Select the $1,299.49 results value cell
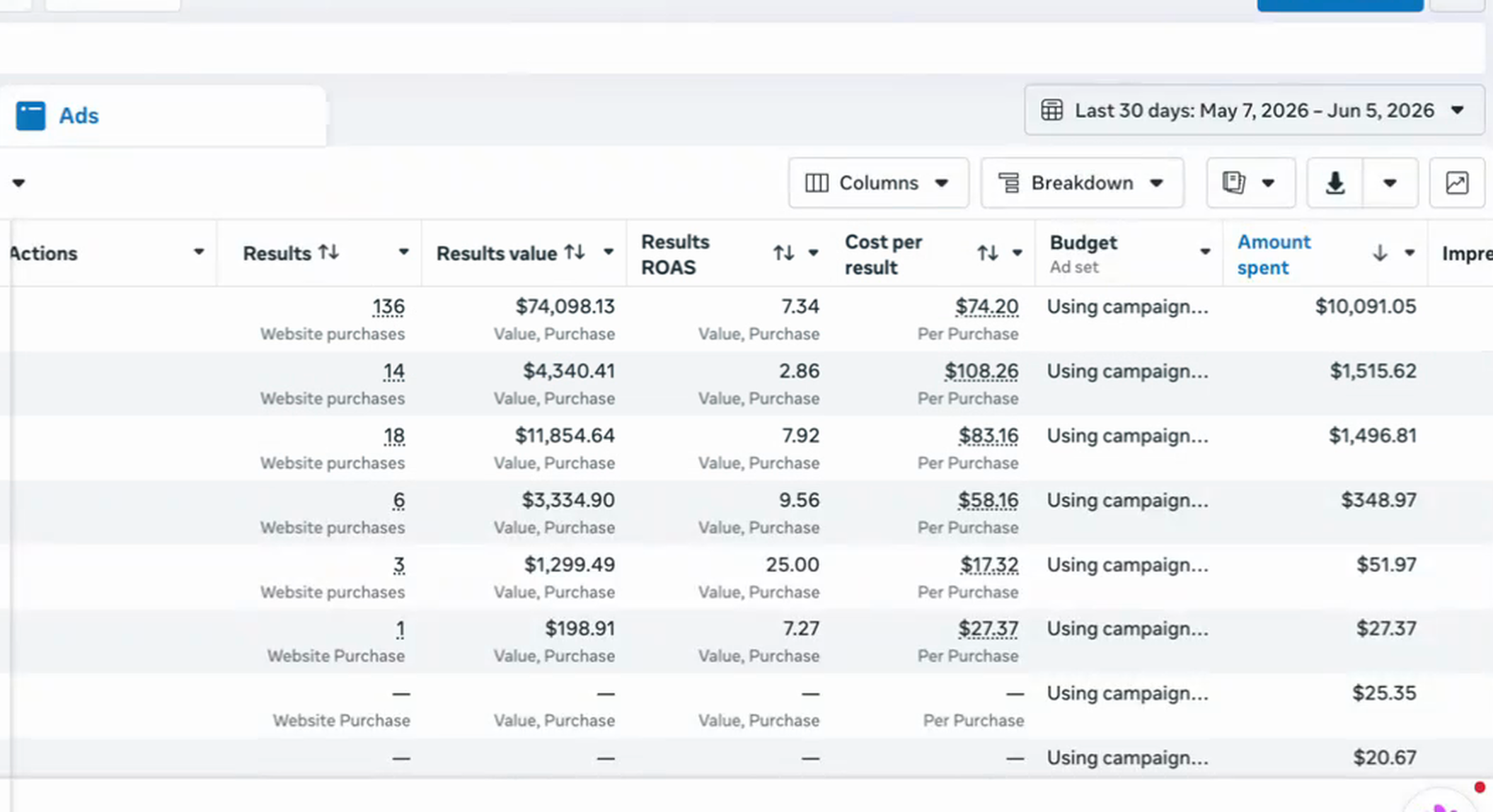Viewport: 1493px width, 812px height. coord(570,564)
